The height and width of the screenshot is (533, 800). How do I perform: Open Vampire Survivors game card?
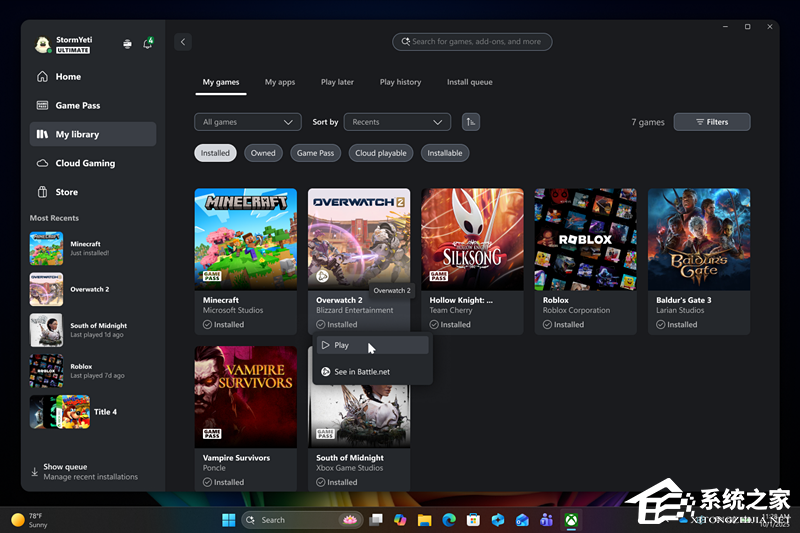245,418
